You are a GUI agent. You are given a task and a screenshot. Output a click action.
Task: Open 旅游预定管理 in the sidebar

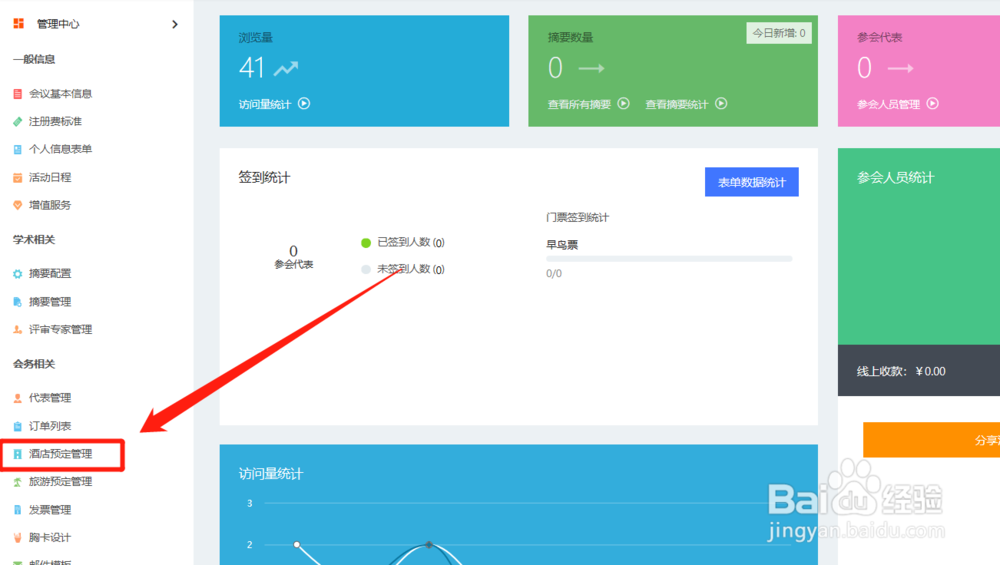coord(61,481)
